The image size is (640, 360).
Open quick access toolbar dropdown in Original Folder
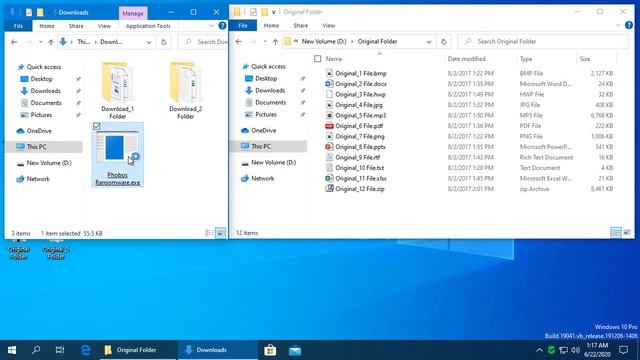click(x=273, y=12)
